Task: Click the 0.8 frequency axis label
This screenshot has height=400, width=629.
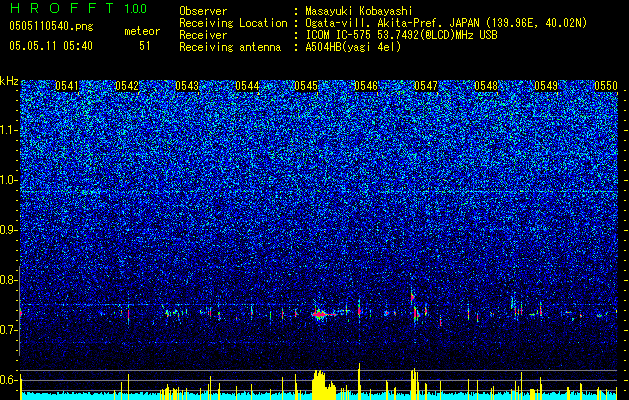Action: pos(8,280)
